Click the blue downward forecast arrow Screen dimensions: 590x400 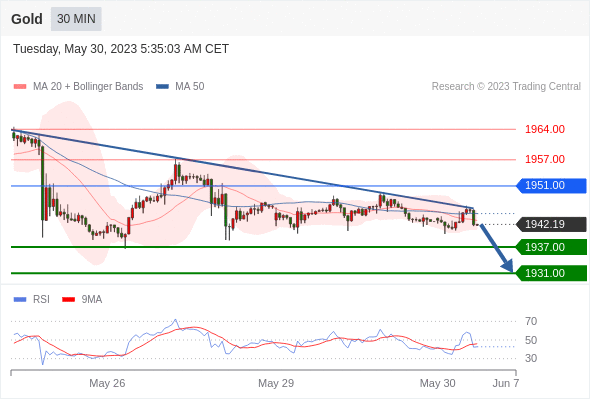pyautogui.click(x=497, y=248)
